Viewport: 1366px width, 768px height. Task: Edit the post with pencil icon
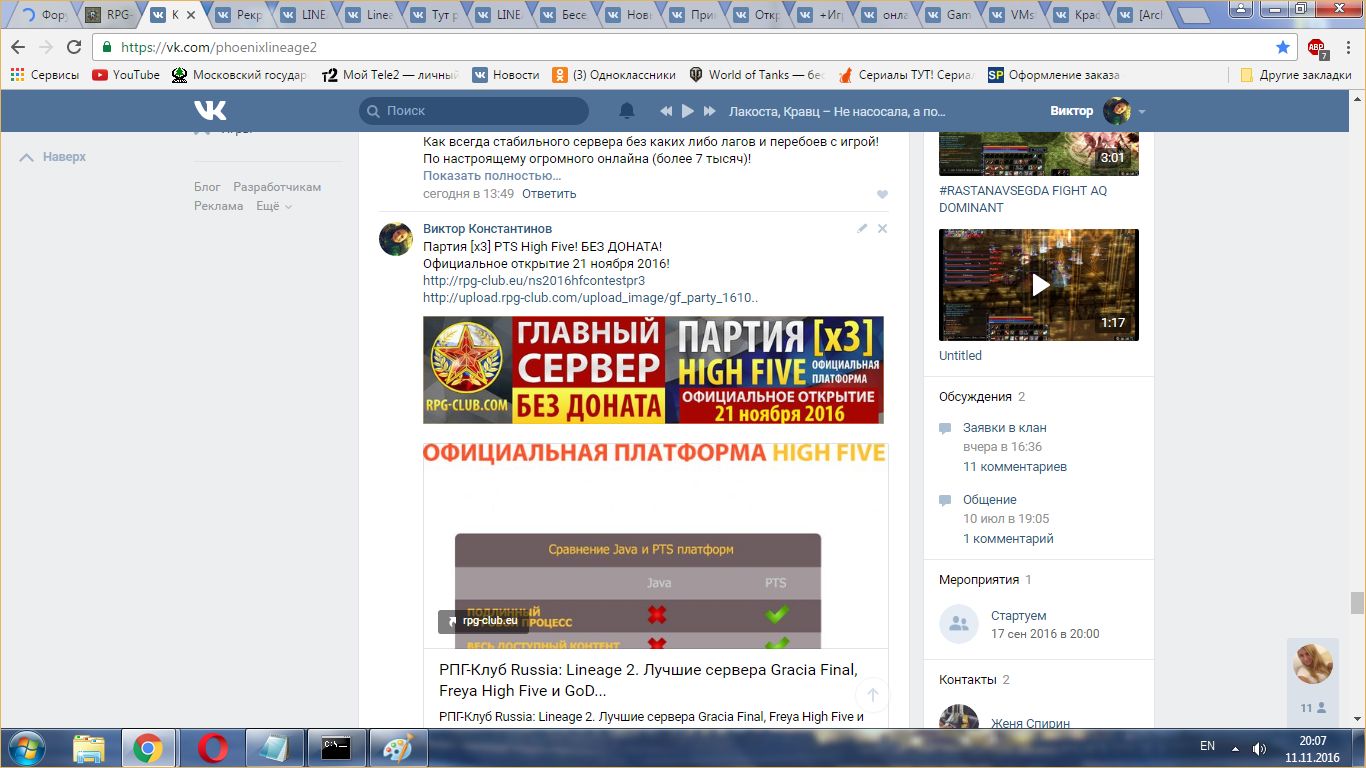pos(862,229)
